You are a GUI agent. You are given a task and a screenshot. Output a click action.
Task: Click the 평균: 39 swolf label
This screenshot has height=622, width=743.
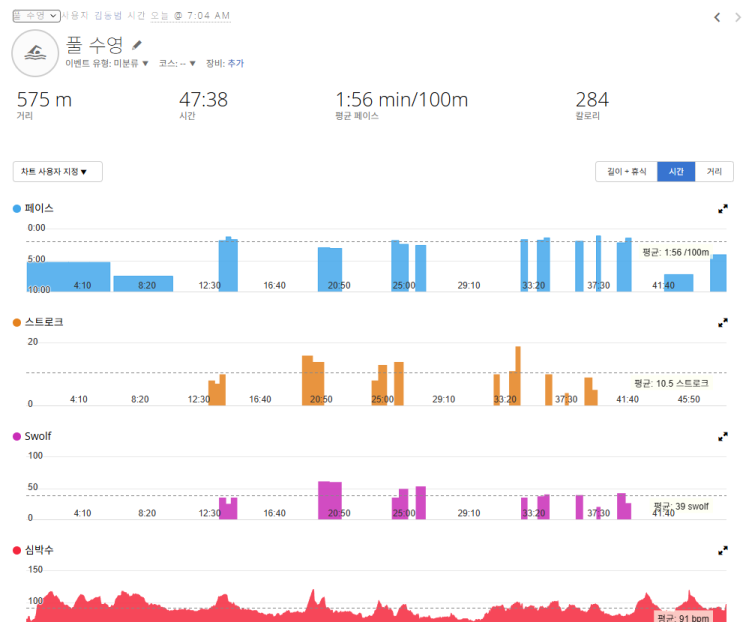pyautogui.click(x=681, y=506)
